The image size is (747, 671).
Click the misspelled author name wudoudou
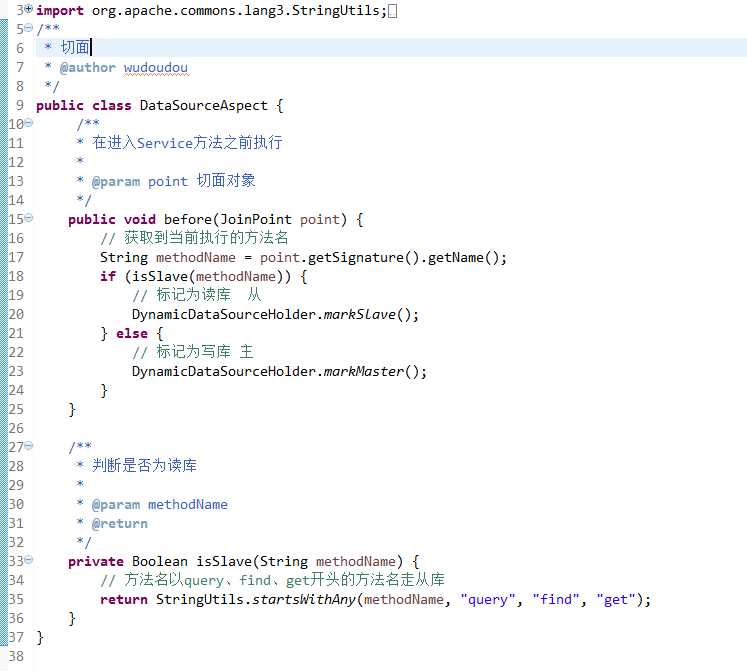(x=156, y=68)
